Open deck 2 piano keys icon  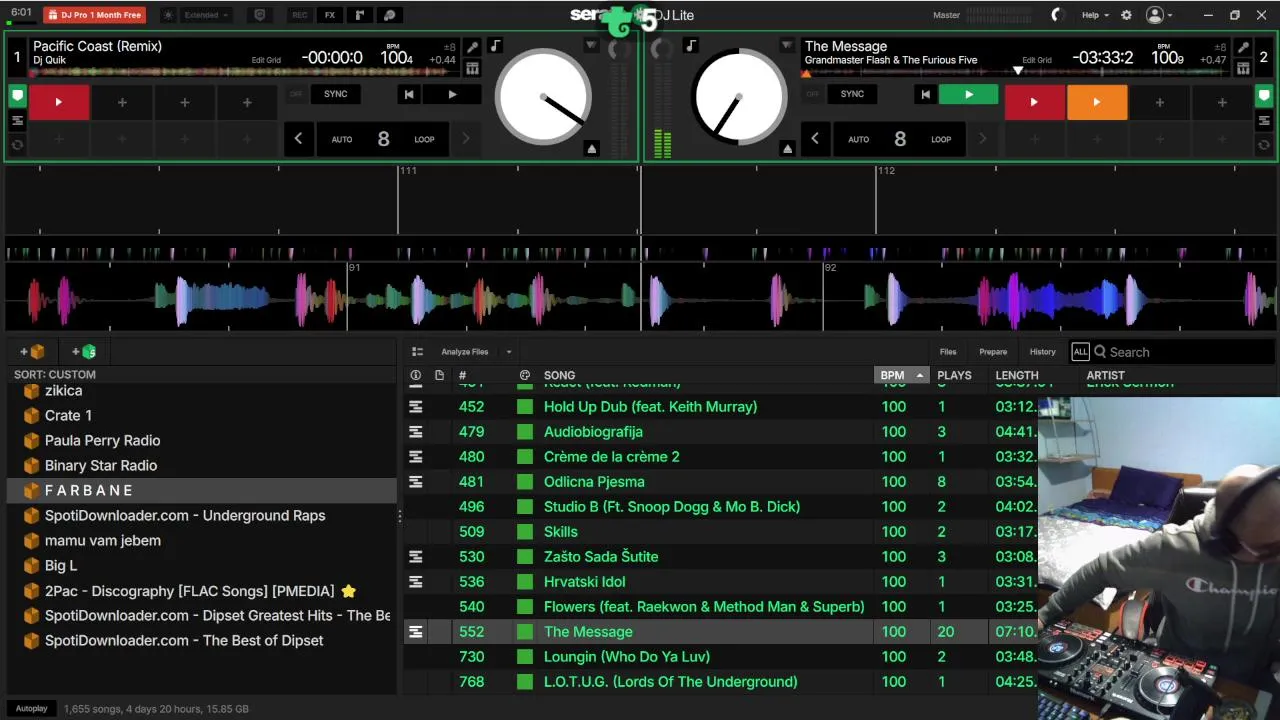click(x=1242, y=68)
